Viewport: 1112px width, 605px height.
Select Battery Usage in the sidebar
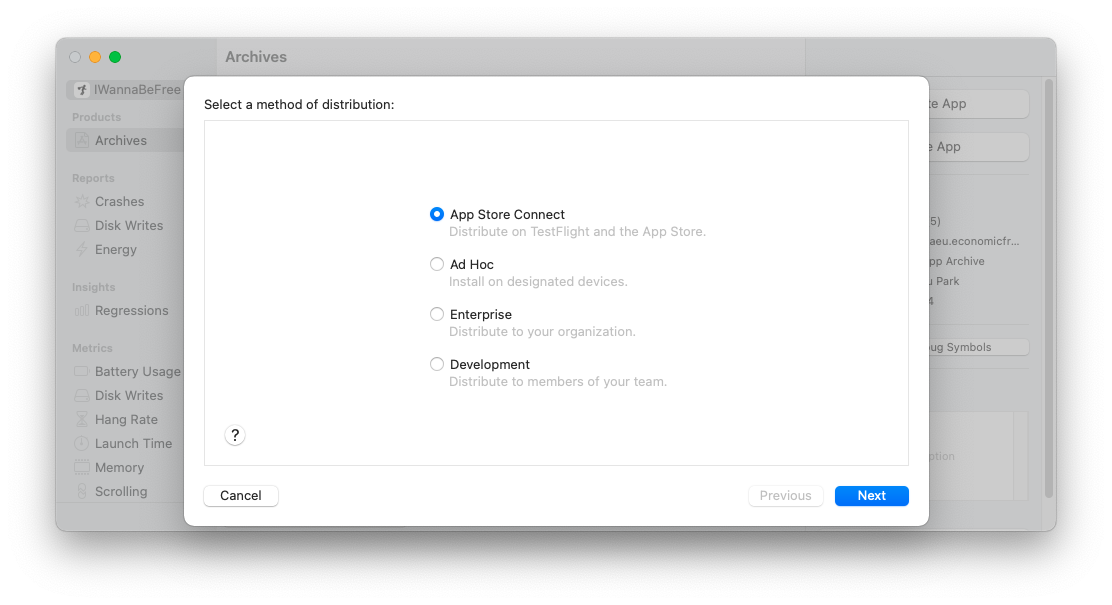pos(126,372)
